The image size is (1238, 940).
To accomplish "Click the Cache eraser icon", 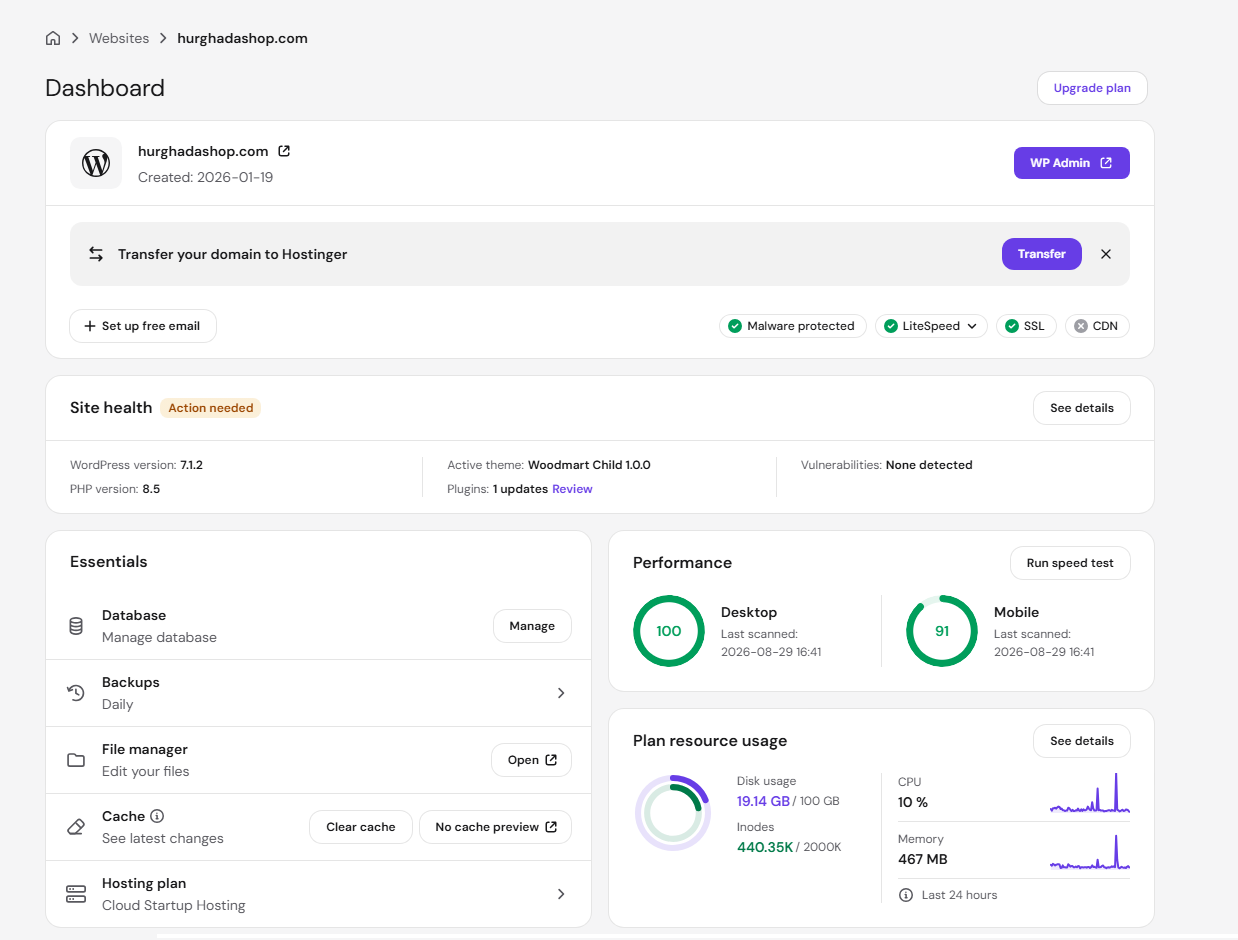I will click(76, 827).
